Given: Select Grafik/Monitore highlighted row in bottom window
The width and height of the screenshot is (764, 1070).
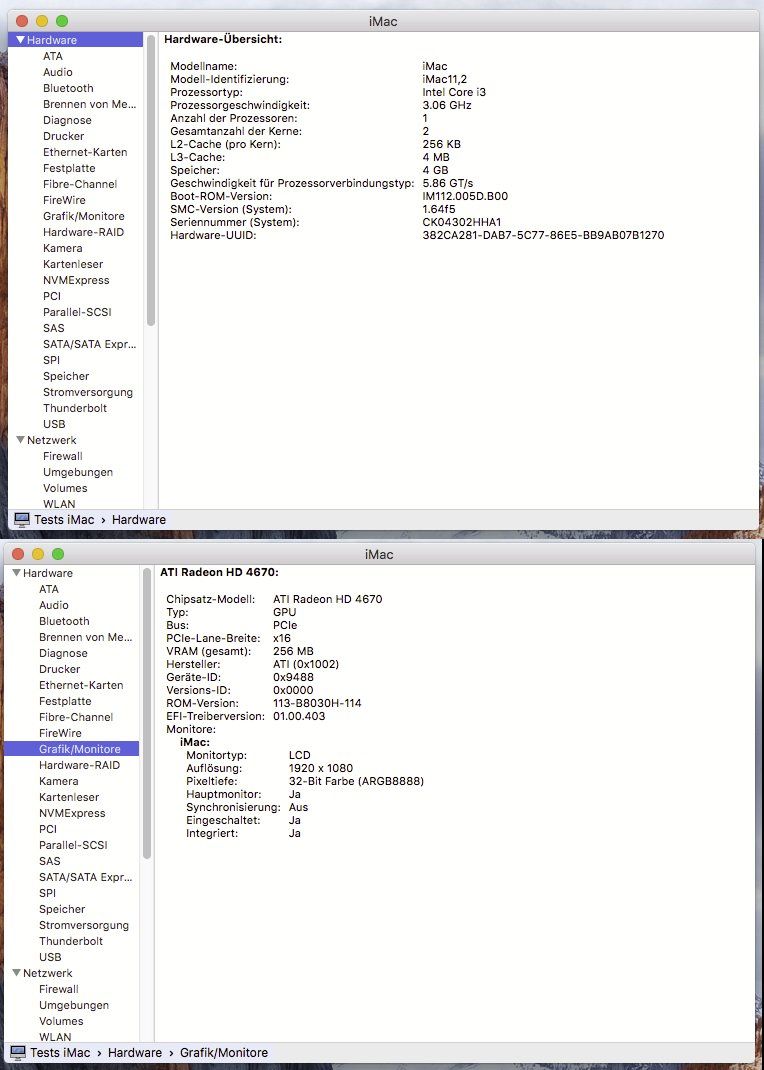Looking at the screenshot, I should click(72, 749).
